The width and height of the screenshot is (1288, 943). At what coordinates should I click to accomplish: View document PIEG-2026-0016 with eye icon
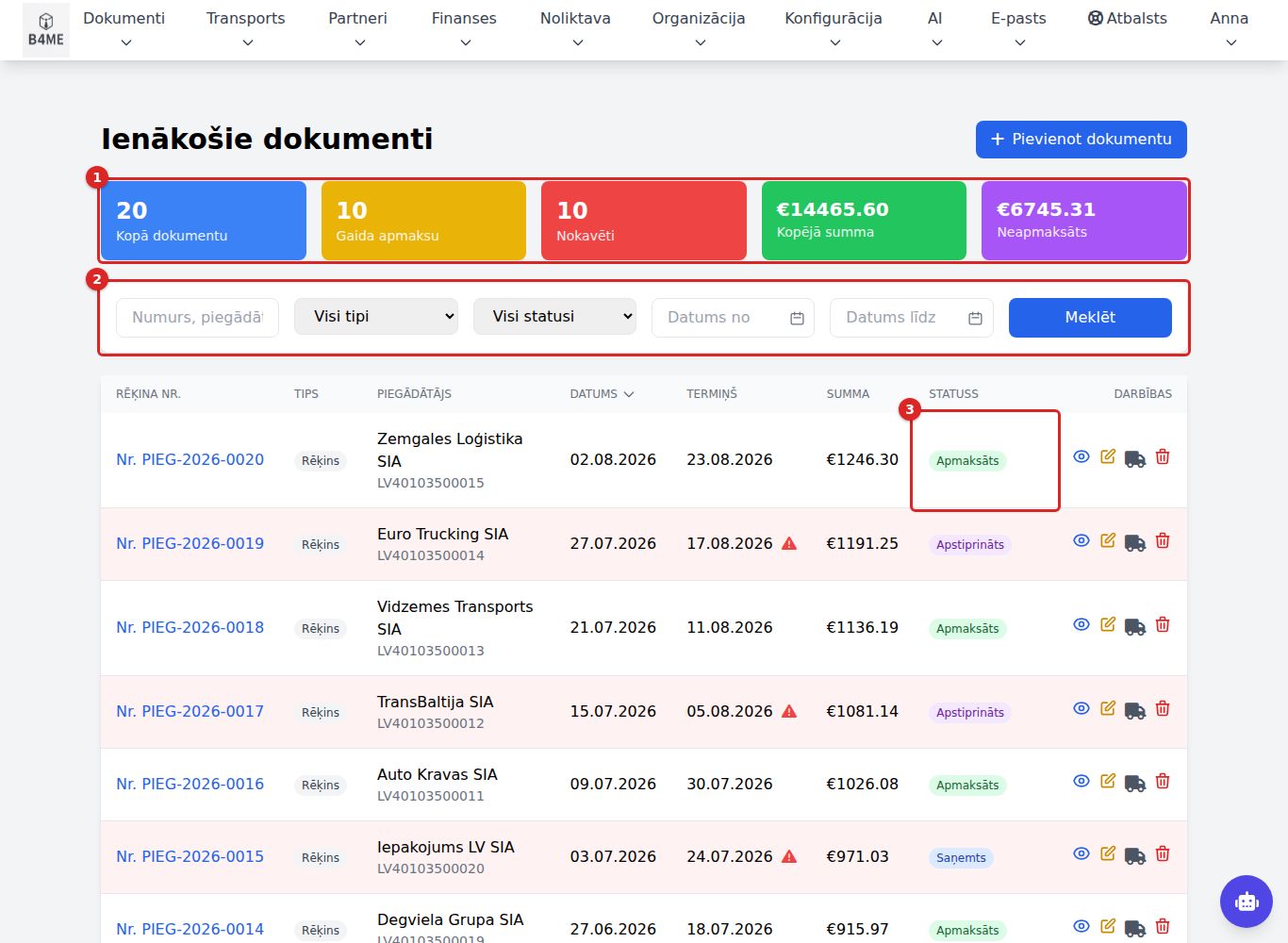coord(1082,781)
